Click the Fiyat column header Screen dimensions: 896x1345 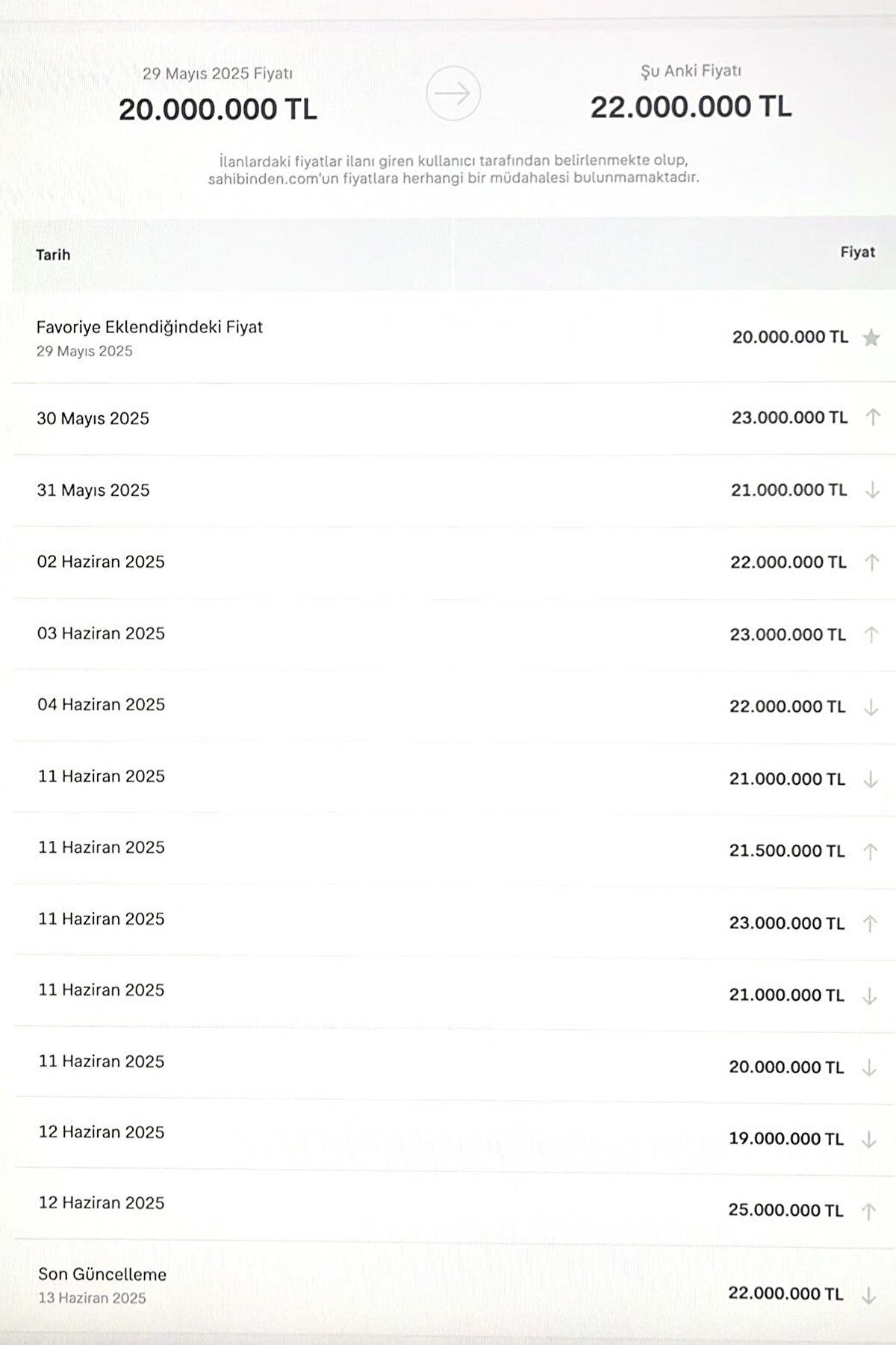click(857, 252)
